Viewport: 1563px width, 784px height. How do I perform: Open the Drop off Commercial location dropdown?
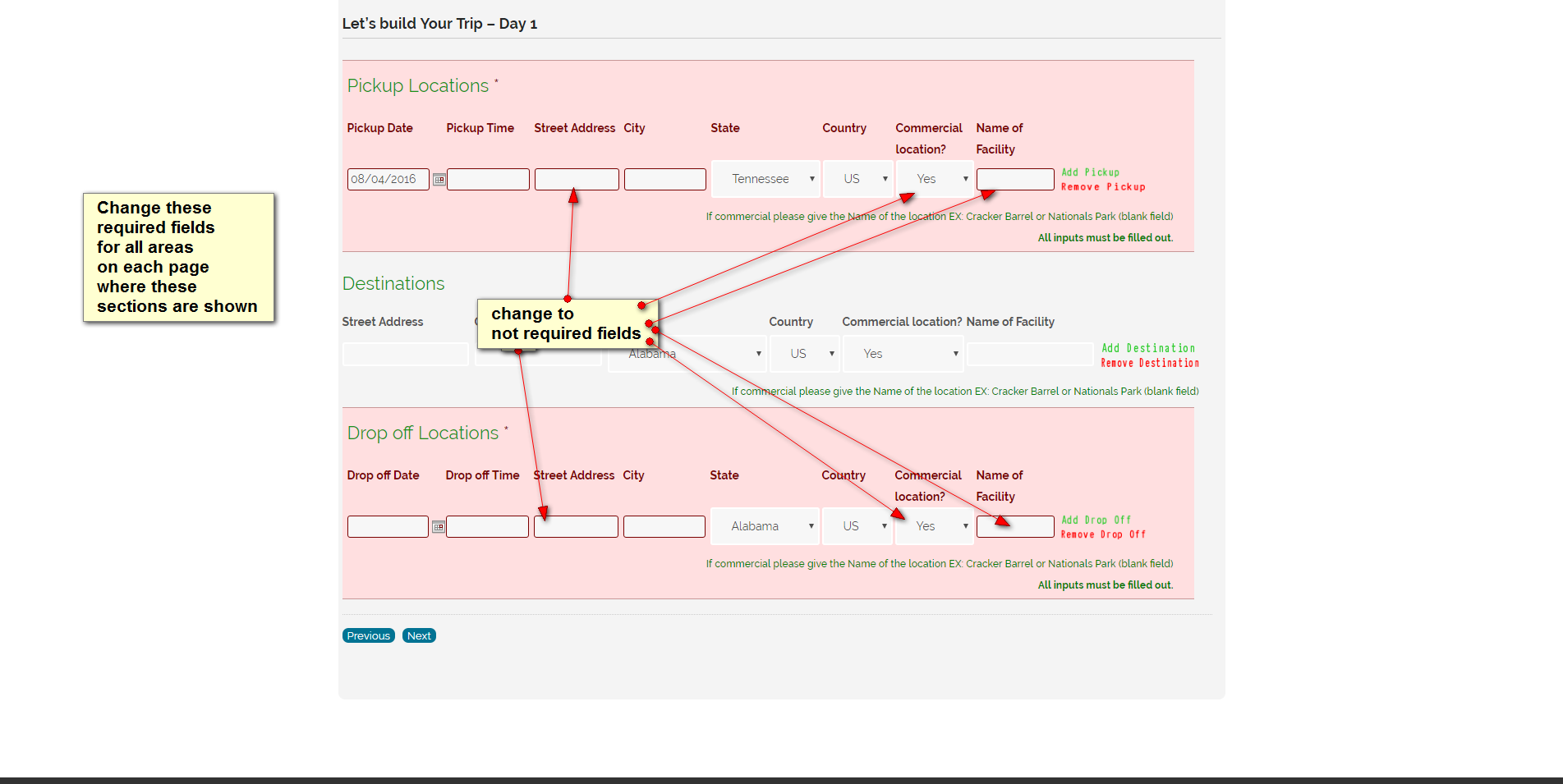pyautogui.click(x=934, y=526)
